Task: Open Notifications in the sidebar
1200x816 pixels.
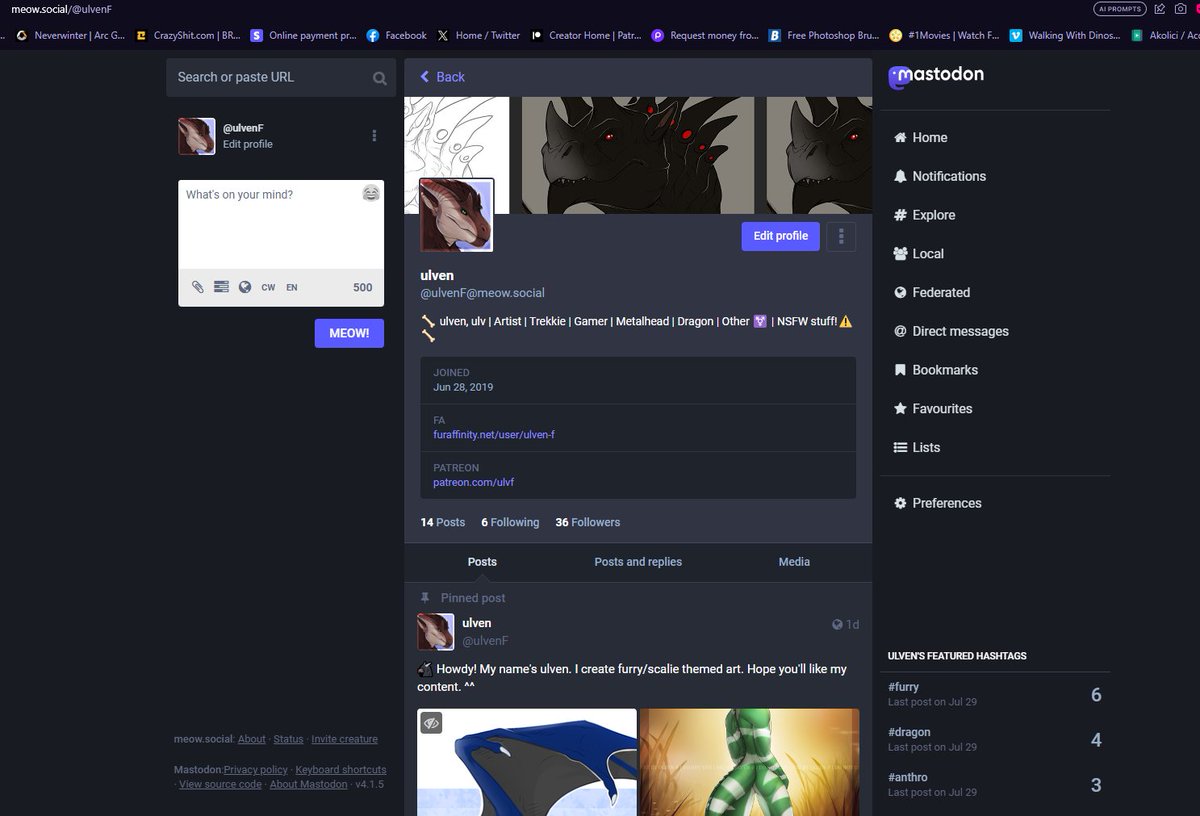Action: [x=939, y=176]
